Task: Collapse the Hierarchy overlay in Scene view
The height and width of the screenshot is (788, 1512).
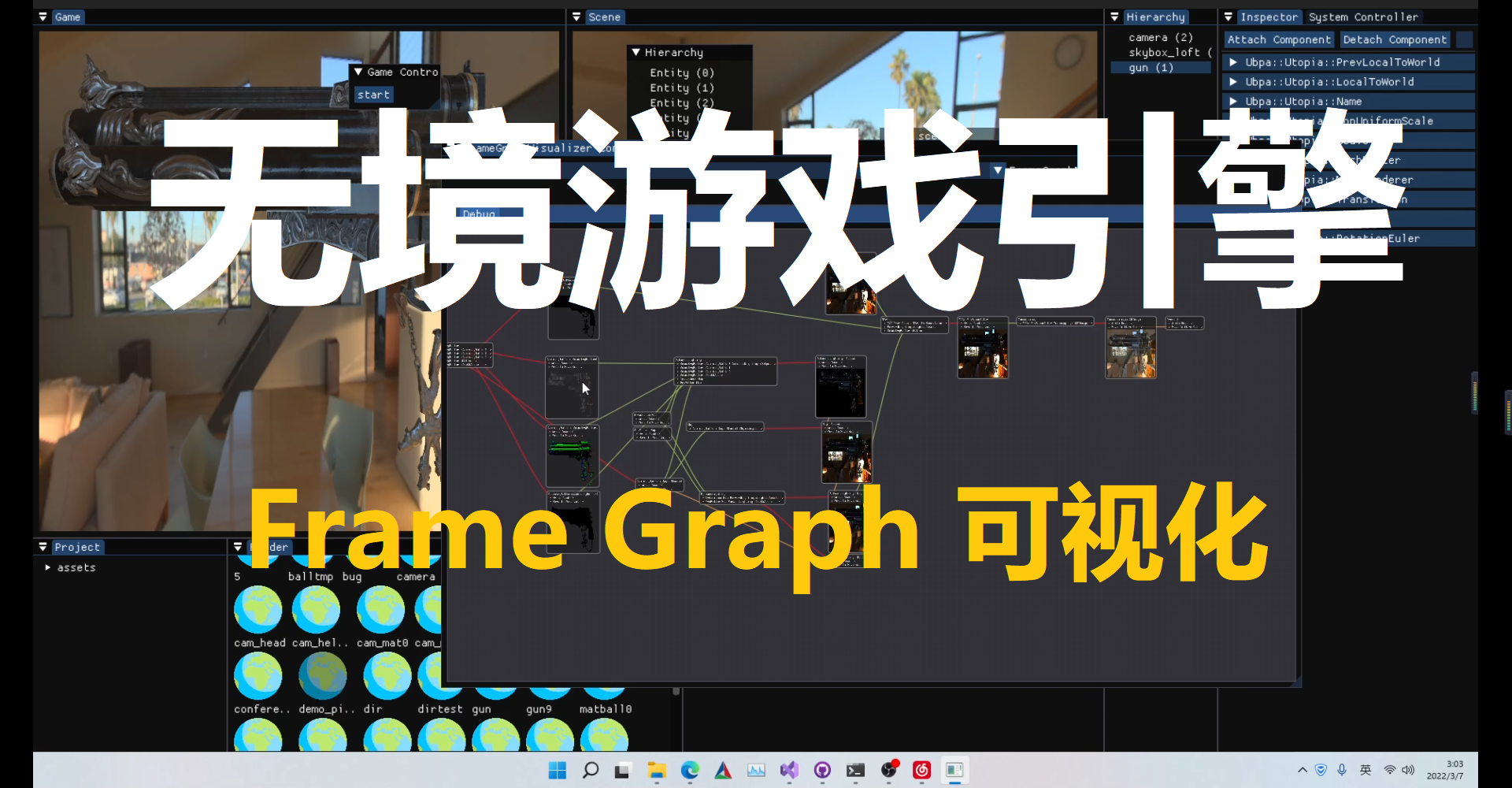Action: pyautogui.click(x=636, y=52)
